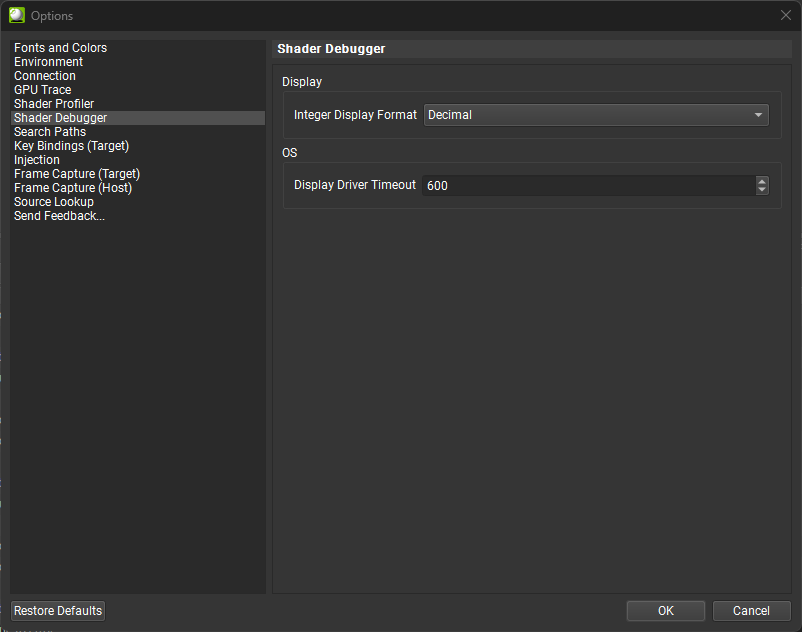Viewport: 802px width, 632px height.
Task: Select the Shader Debugger category
Action: pyautogui.click(x=60, y=117)
